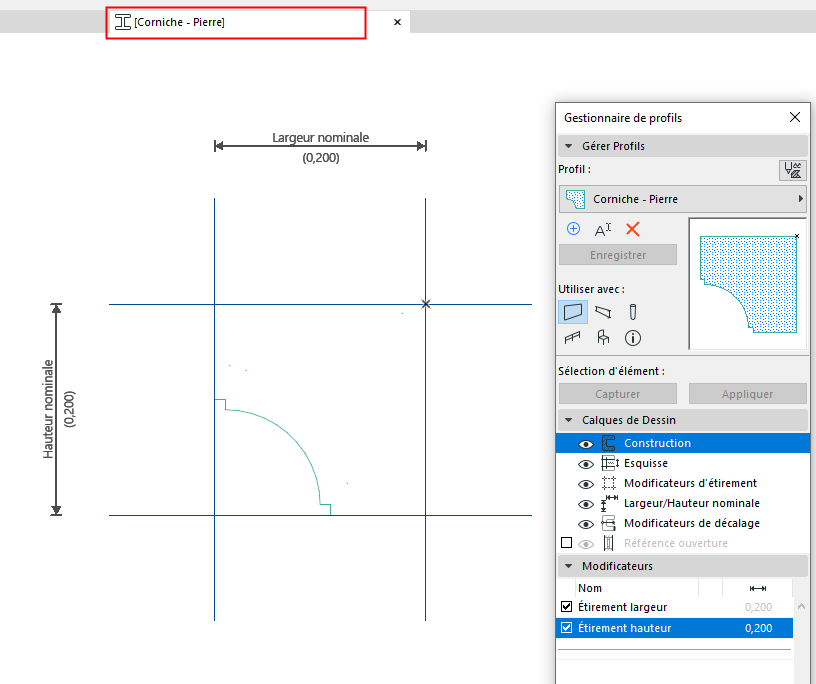Select the Object usage icon

pos(603,338)
